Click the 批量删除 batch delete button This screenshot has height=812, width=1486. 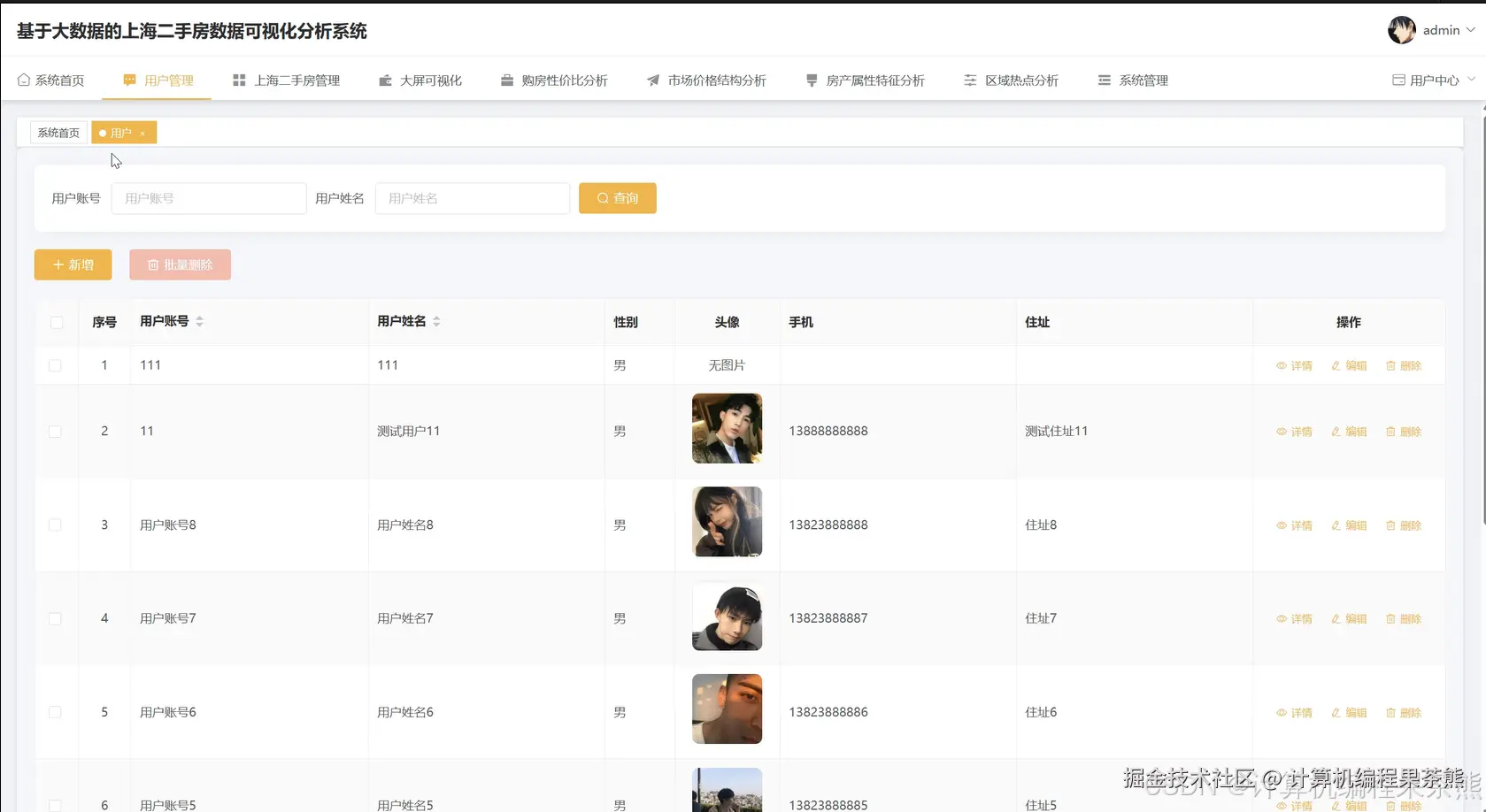click(x=180, y=264)
